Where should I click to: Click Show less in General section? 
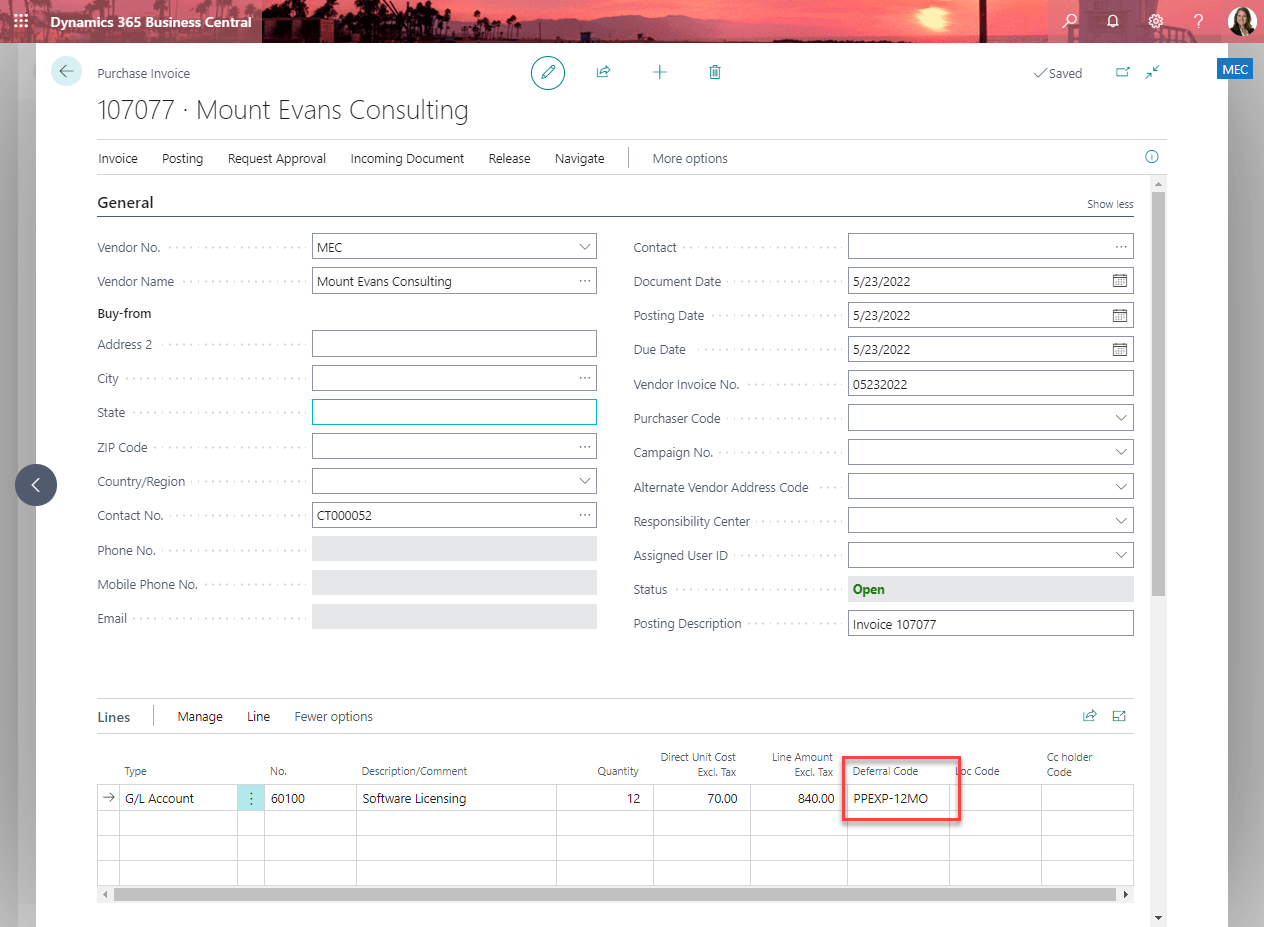[1110, 204]
